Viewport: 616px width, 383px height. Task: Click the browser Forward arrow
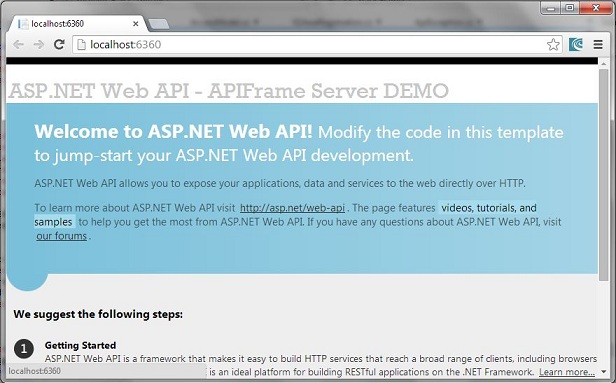(x=38, y=44)
